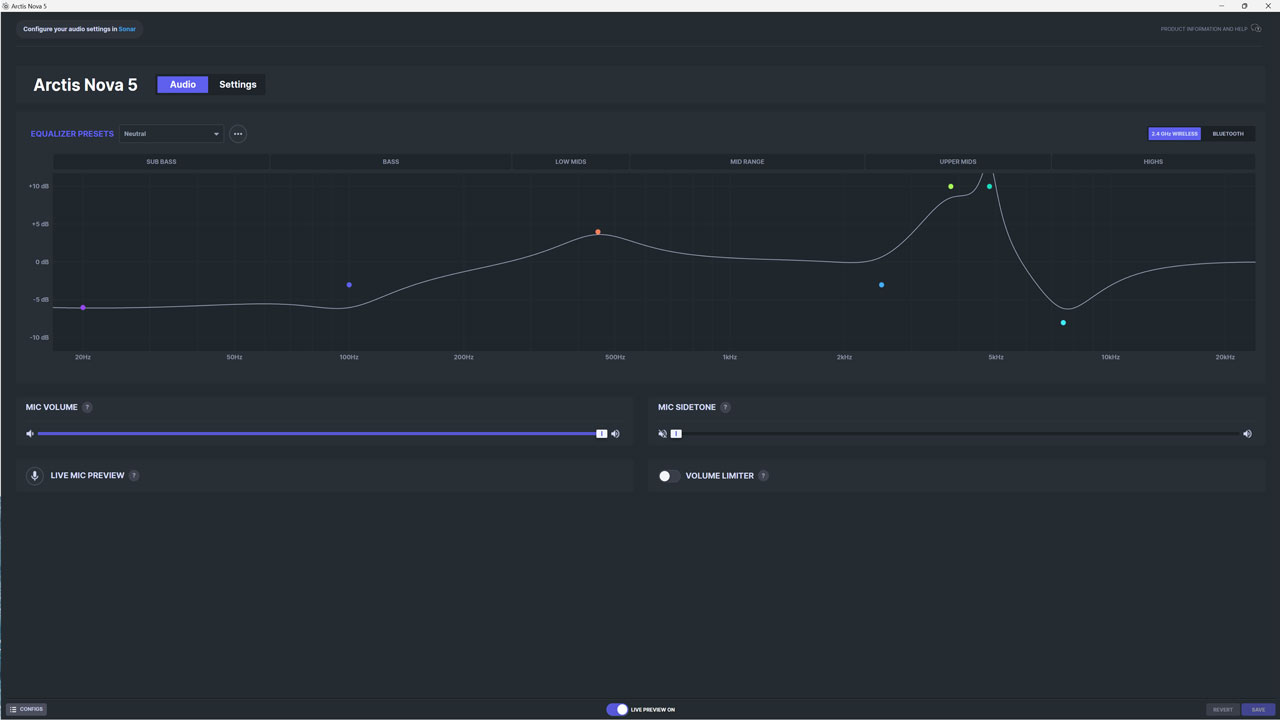1280x720 pixels.
Task: Select the orange EQ point near 500Hz
Action: pyautogui.click(x=598, y=232)
